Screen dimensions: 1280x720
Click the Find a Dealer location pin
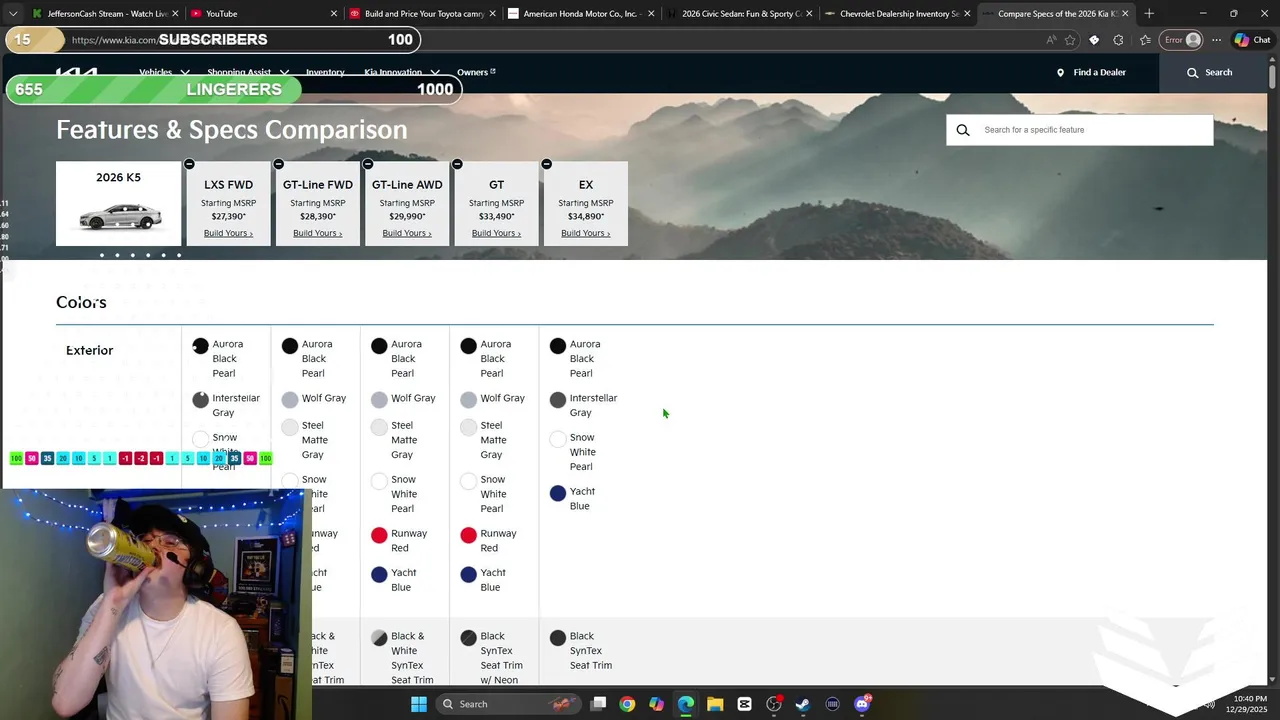pyautogui.click(x=1060, y=72)
